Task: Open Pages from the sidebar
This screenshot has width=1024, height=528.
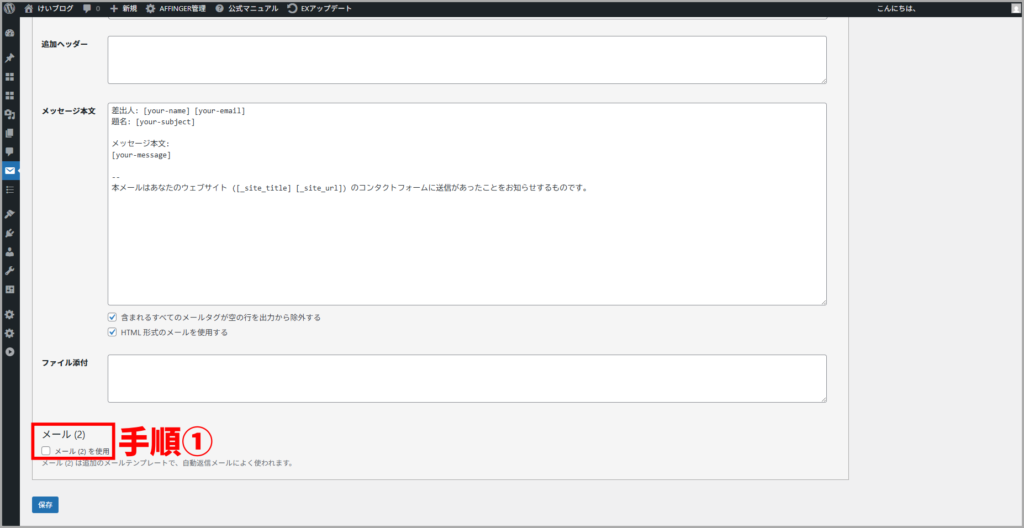Action: 10,133
